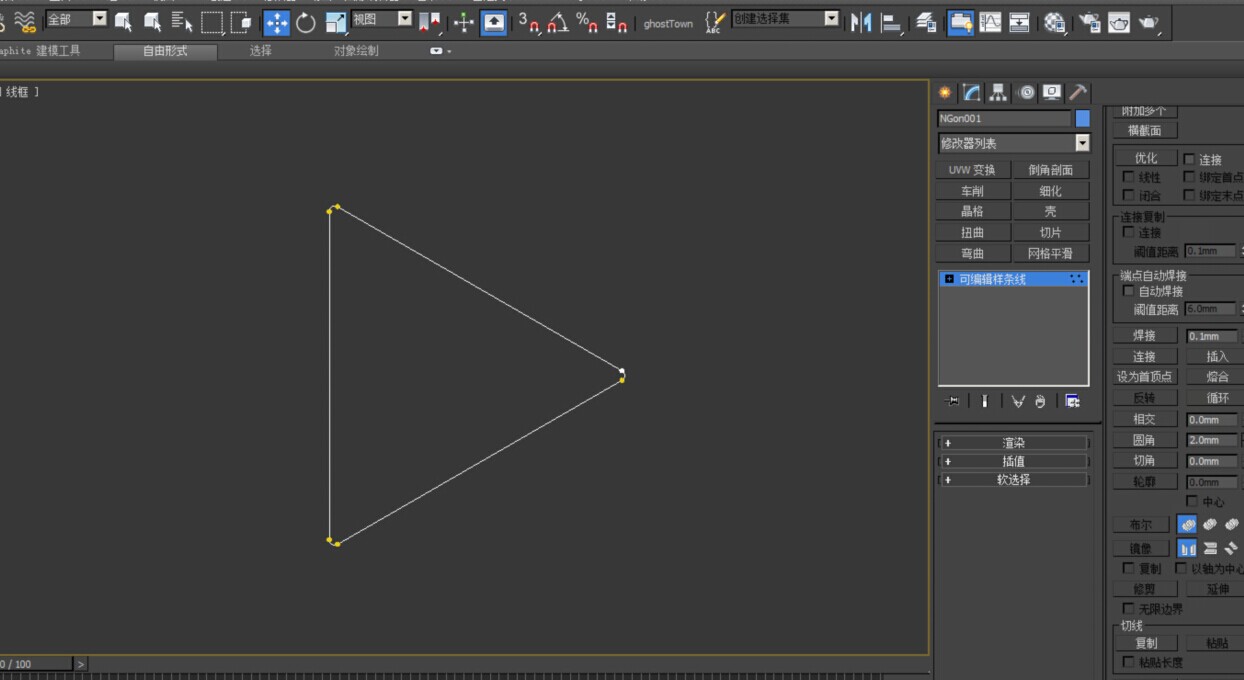Open the Layer Manager icon
Screen dimensions: 1244x680
point(927,22)
